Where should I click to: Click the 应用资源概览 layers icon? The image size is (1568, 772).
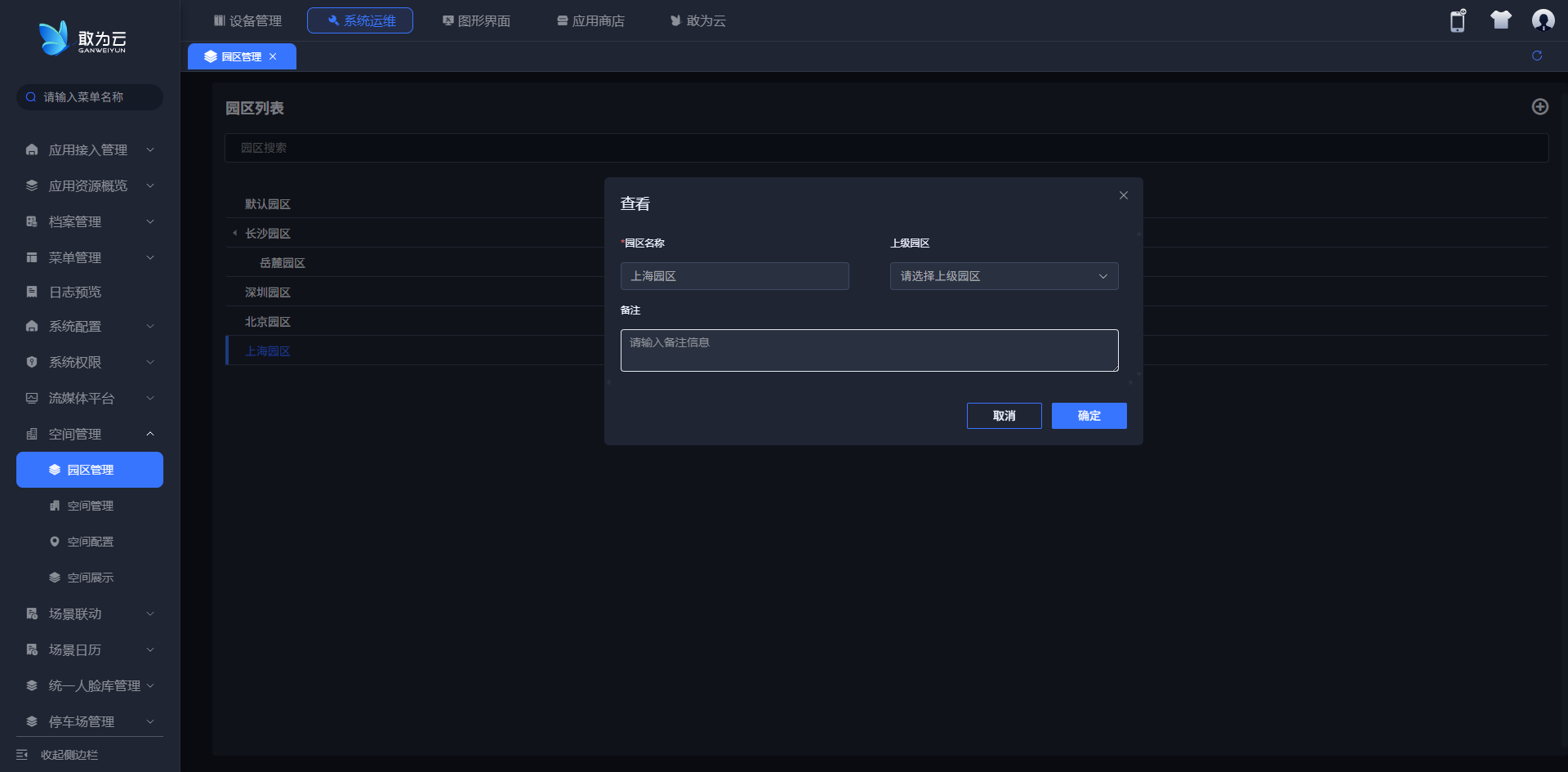(x=32, y=185)
